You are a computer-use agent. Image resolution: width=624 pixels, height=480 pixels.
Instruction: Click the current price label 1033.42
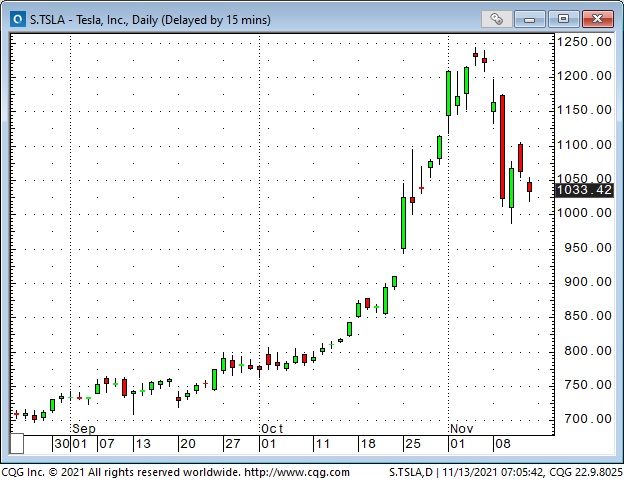(584, 190)
